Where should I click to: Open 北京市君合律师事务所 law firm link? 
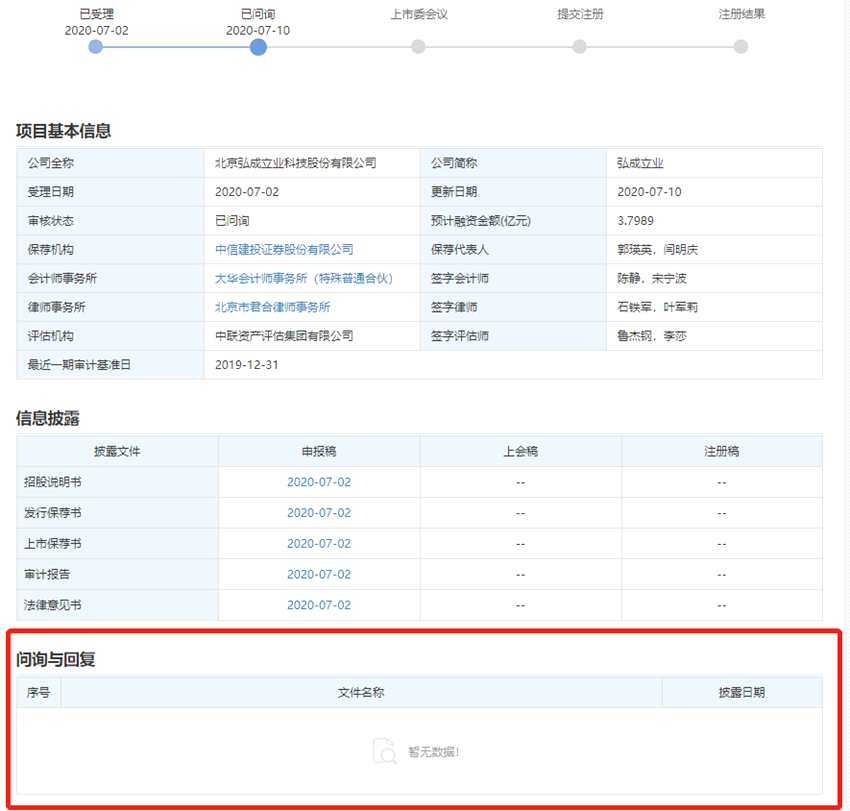click(273, 307)
